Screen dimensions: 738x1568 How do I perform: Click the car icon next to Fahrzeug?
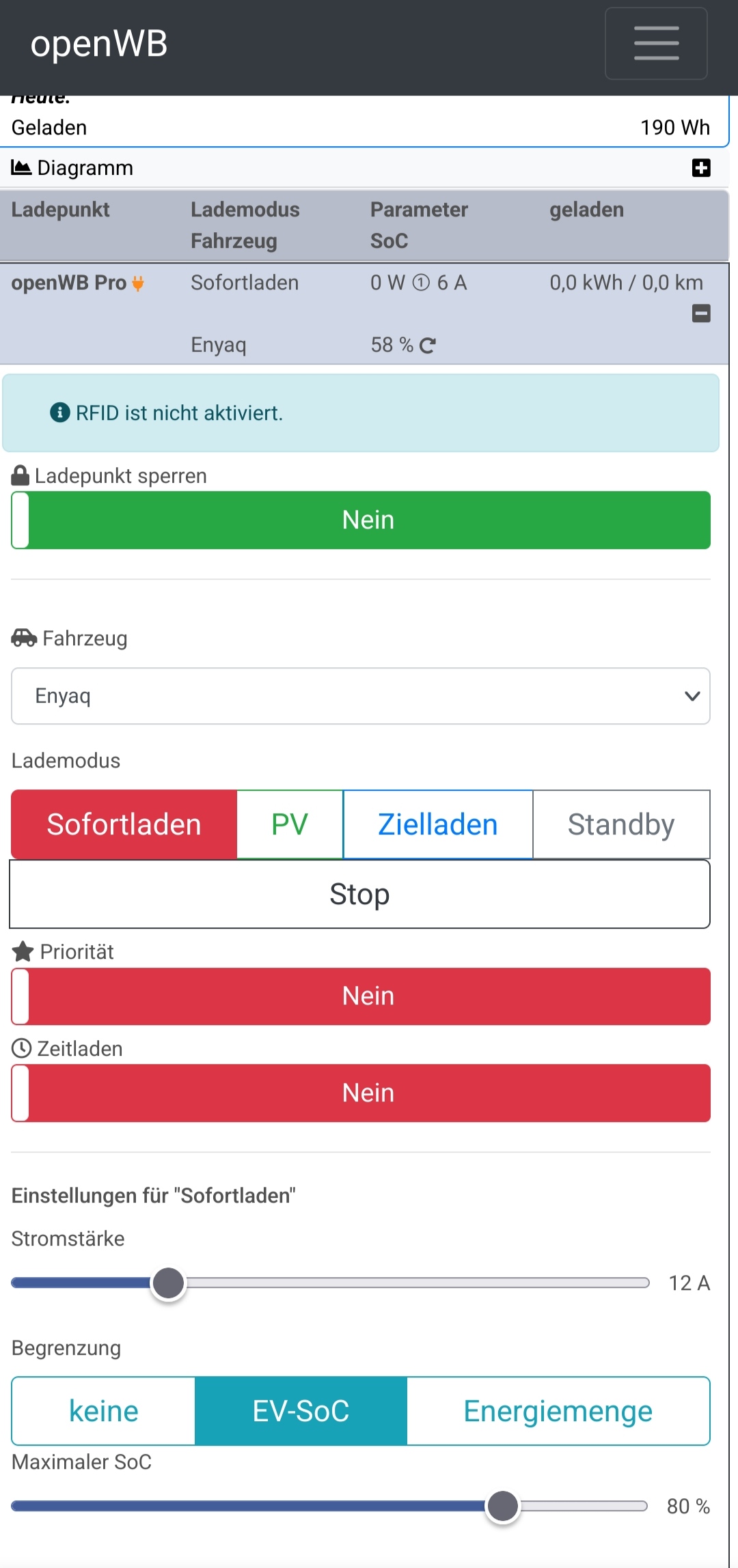click(24, 638)
